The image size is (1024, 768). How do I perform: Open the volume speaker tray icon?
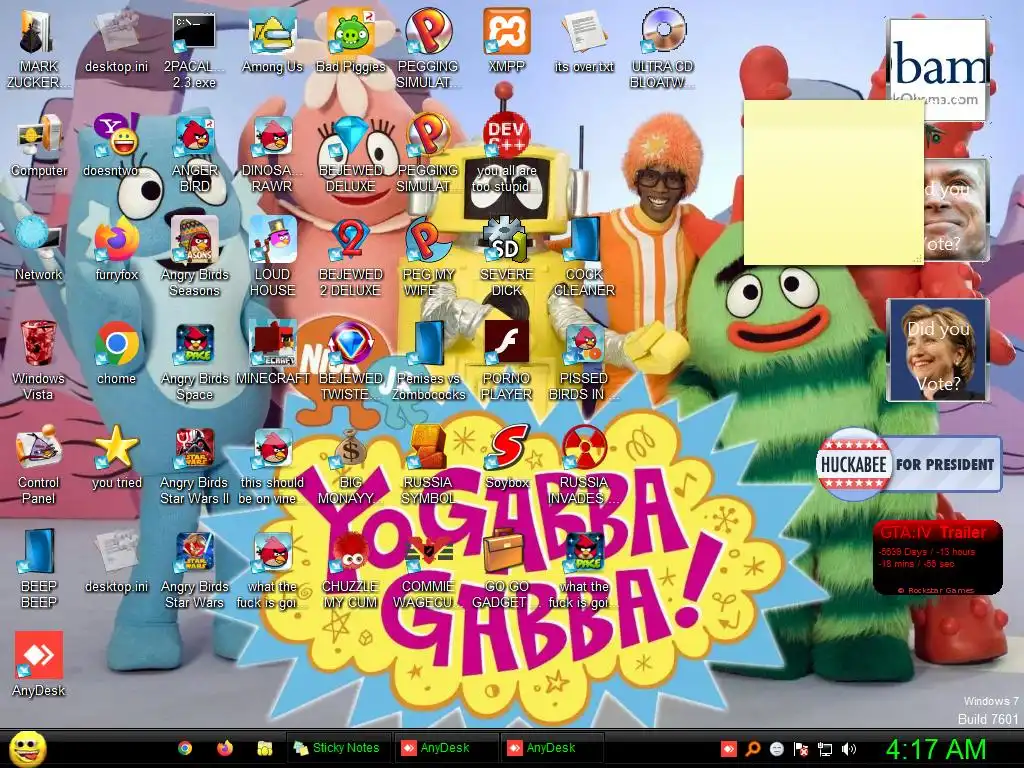coord(849,749)
